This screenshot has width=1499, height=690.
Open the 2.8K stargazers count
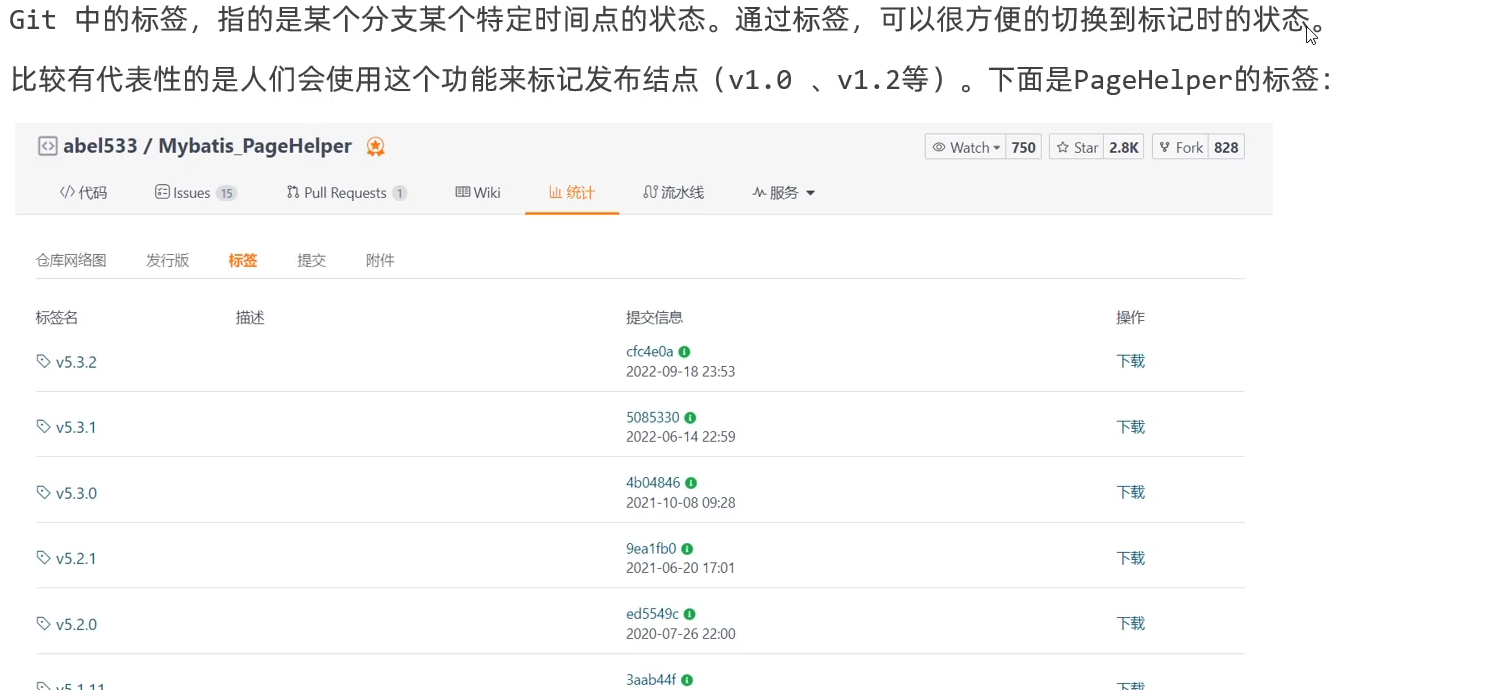(x=1123, y=147)
